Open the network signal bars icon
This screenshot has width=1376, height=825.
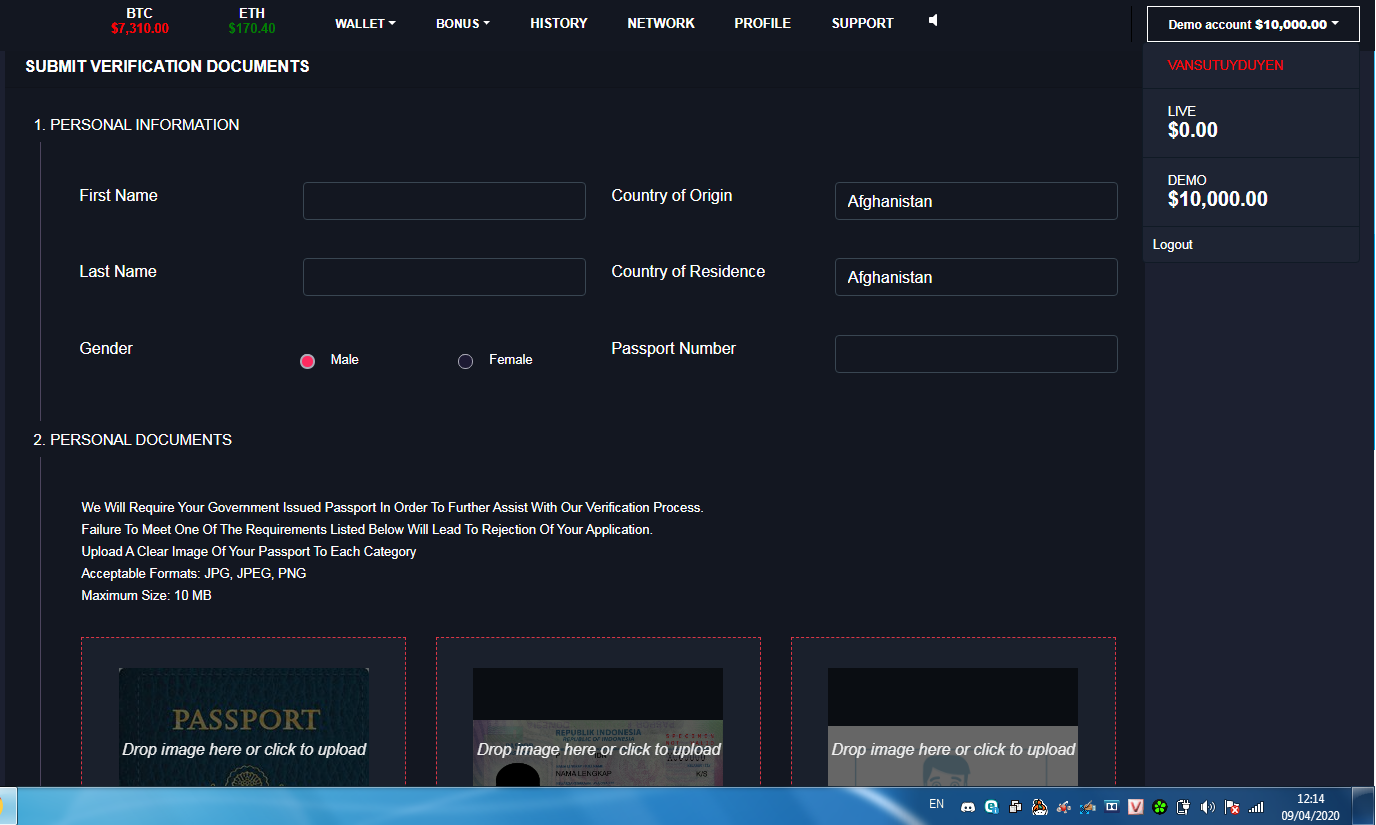(1256, 807)
